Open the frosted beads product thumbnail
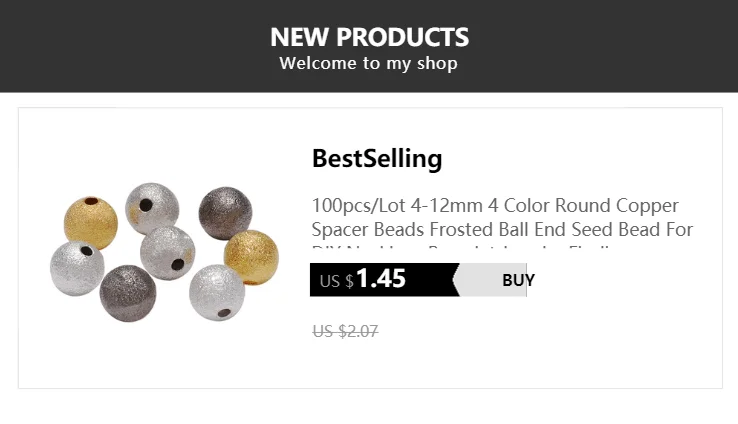The height and width of the screenshot is (424, 738). click(165, 250)
